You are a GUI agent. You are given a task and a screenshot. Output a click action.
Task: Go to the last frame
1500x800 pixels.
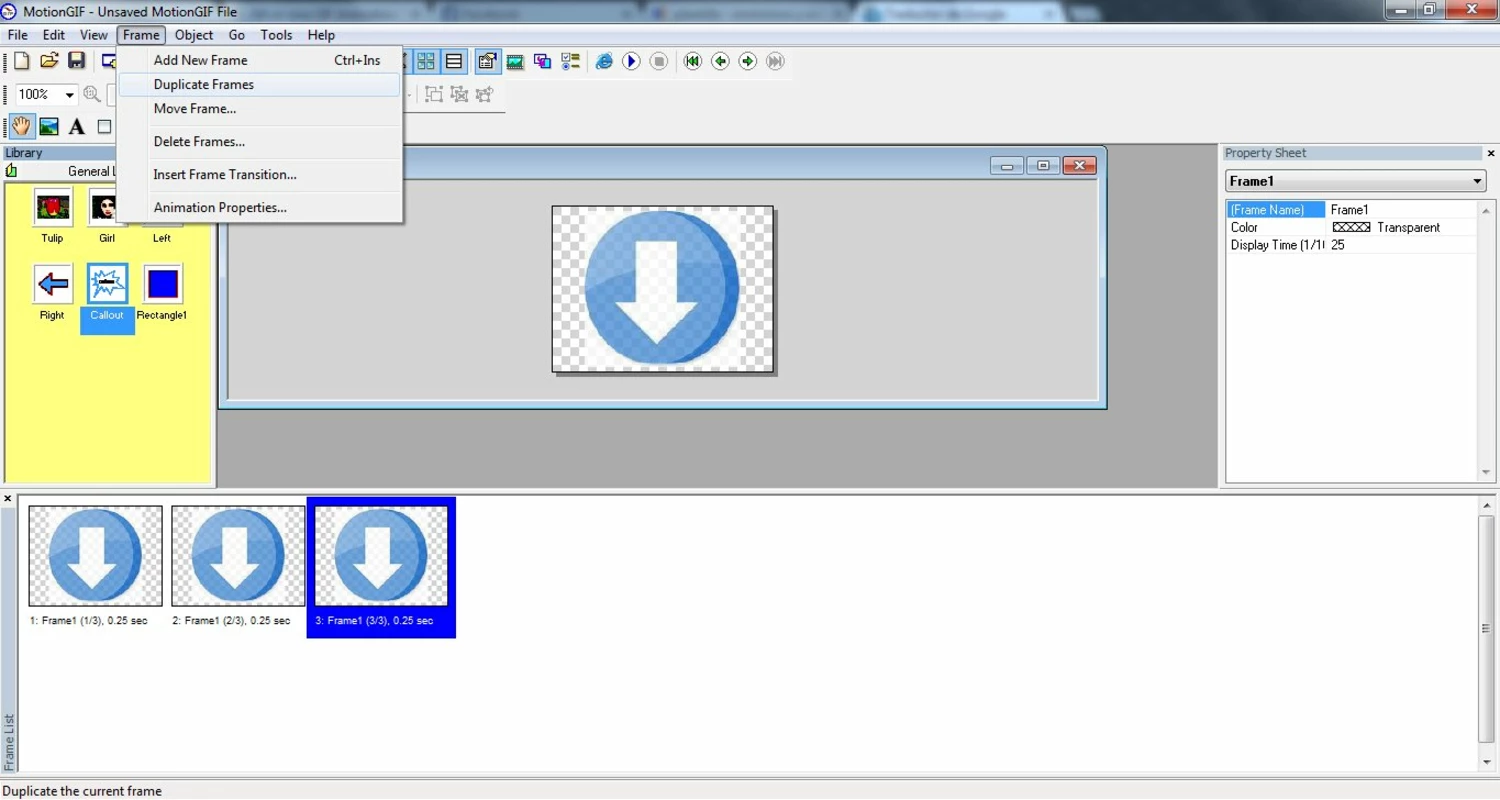coord(775,61)
